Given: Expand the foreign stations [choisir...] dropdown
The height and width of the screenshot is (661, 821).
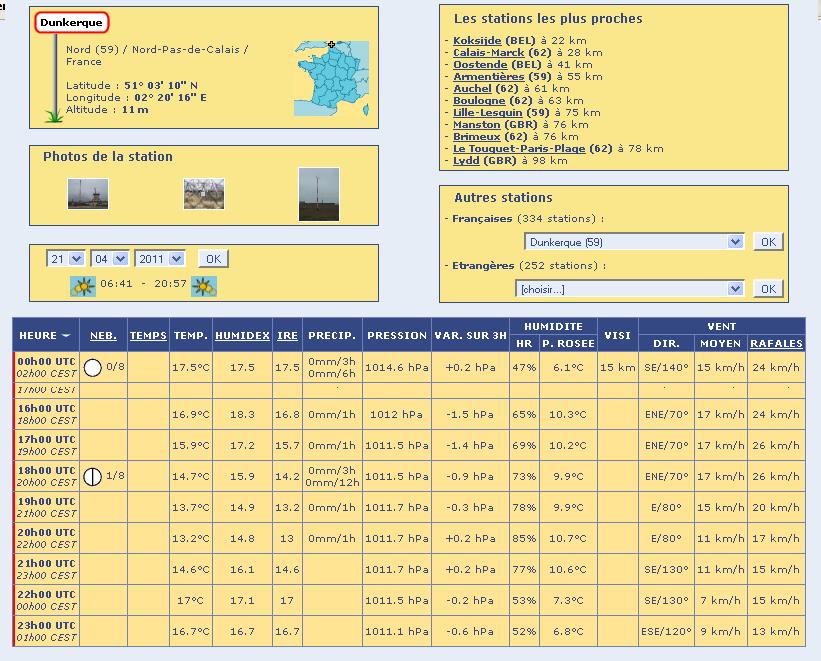Looking at the screenshot, I should point(629,288).
